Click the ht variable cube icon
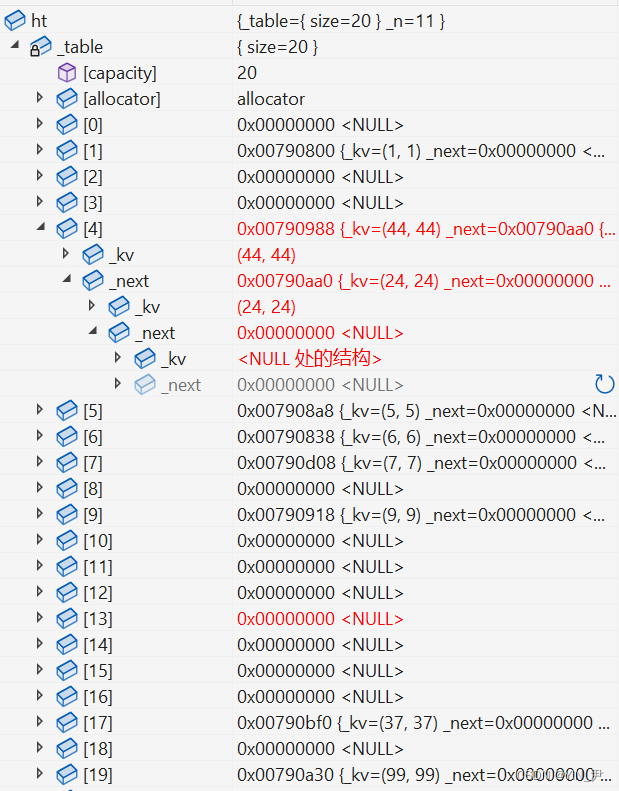This screenshot has width=619, height=791. click(x=15, y=21)
